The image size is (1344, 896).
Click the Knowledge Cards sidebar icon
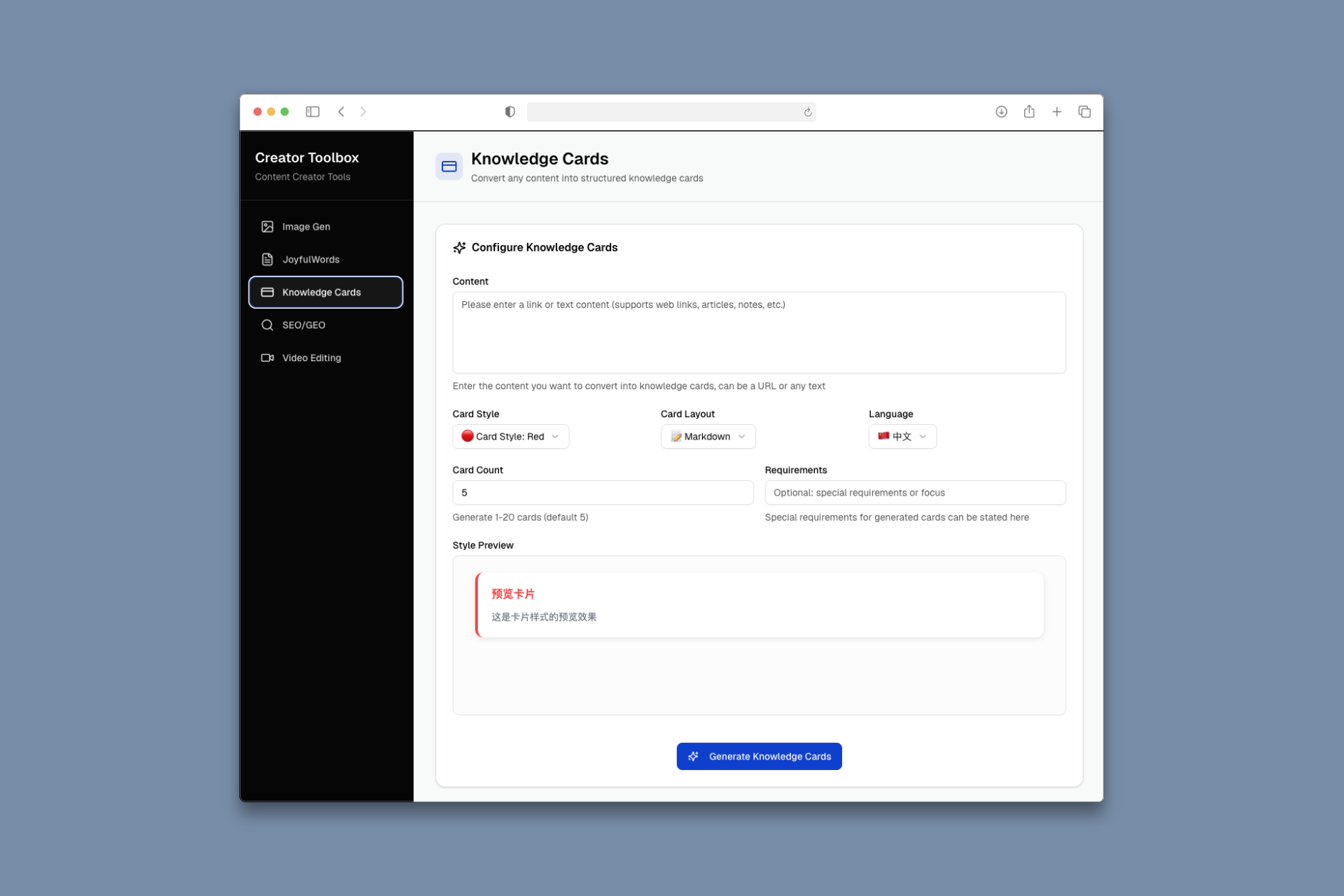click(267, 292)
